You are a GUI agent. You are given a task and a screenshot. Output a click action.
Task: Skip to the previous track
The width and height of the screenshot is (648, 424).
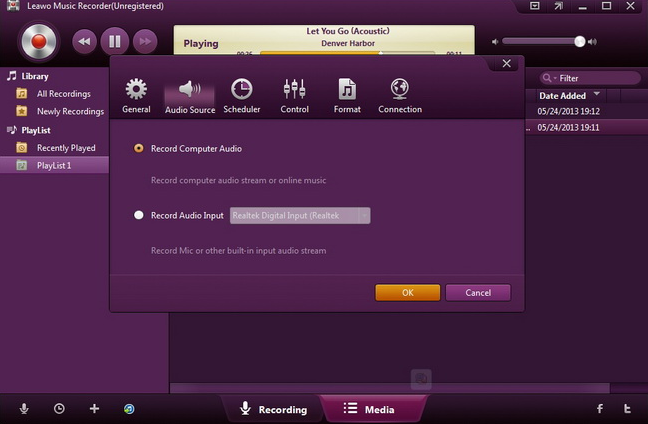pyautogui.click(x=84, y=41)
